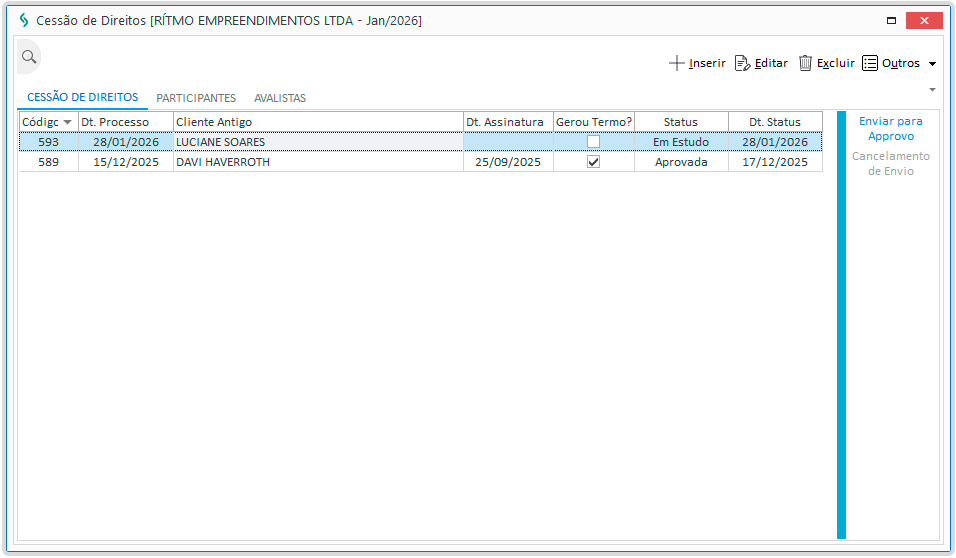Sort by the Cliente Antigo column header
The height and width of the screenshot is (558, 956).
[318, 122]
